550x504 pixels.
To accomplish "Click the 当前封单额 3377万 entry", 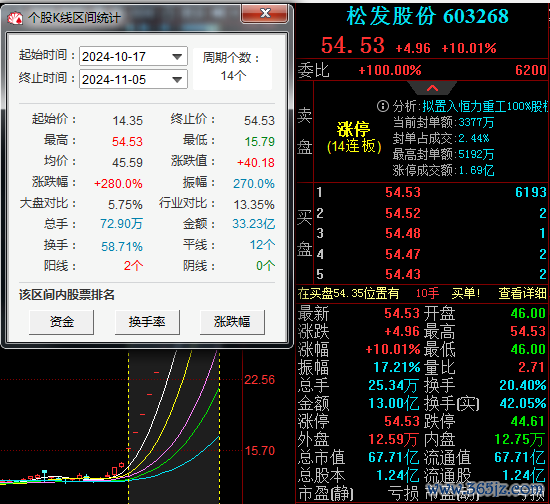I will (x=443, y=122).
